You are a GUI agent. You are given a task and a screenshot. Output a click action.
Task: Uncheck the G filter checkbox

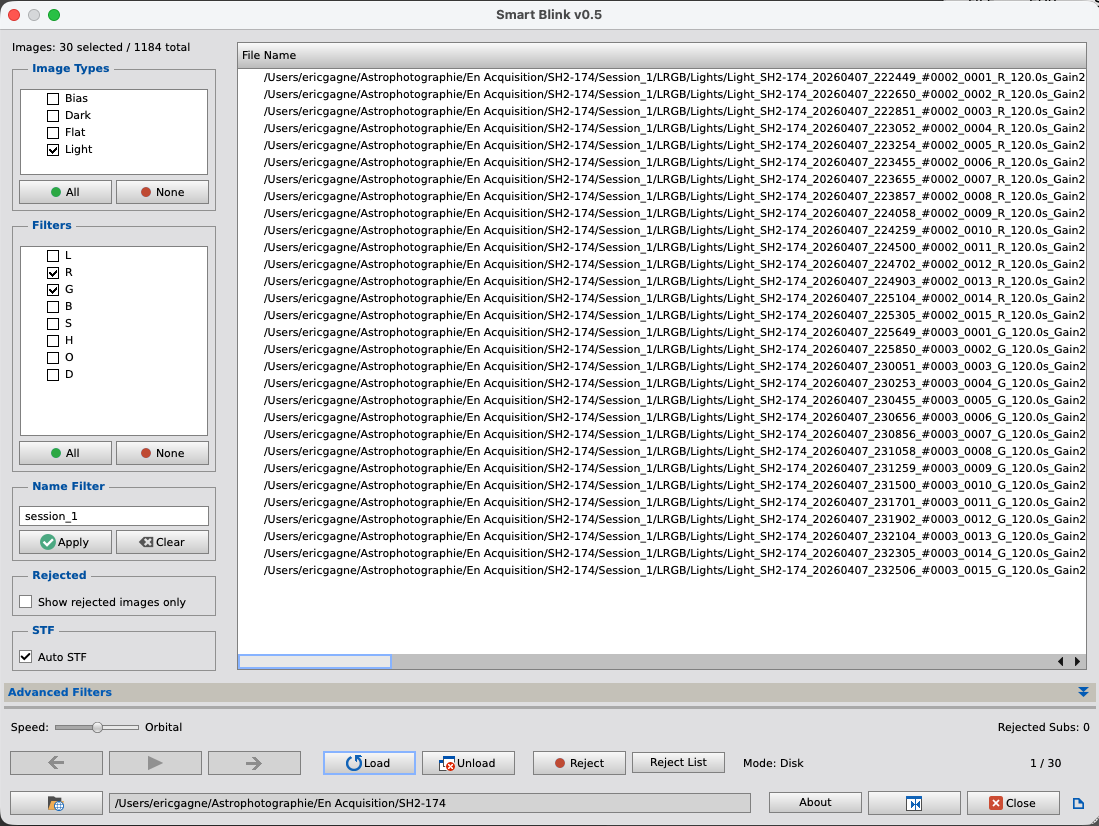53,289
